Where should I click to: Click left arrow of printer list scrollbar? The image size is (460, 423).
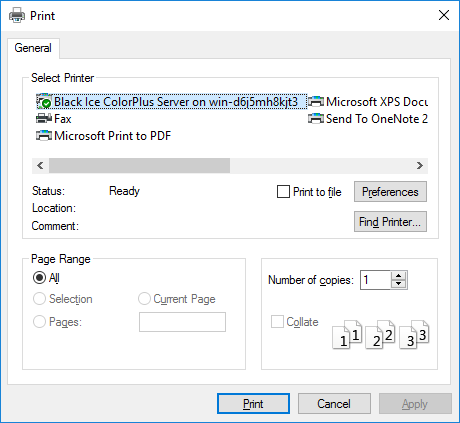(40, 166)
